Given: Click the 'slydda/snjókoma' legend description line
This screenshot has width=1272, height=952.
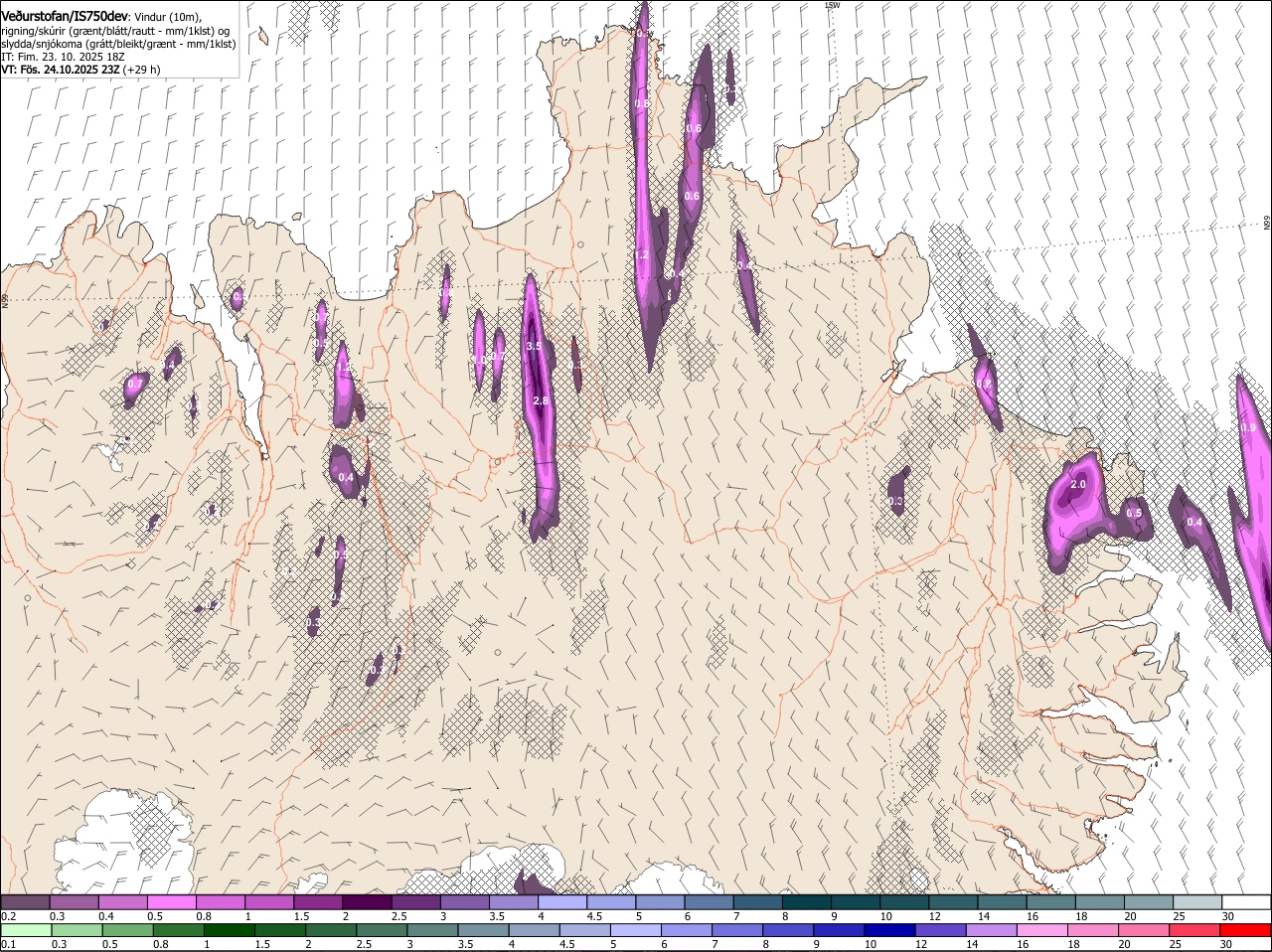Looking at the screenshot, I should [x=118, y=44].
